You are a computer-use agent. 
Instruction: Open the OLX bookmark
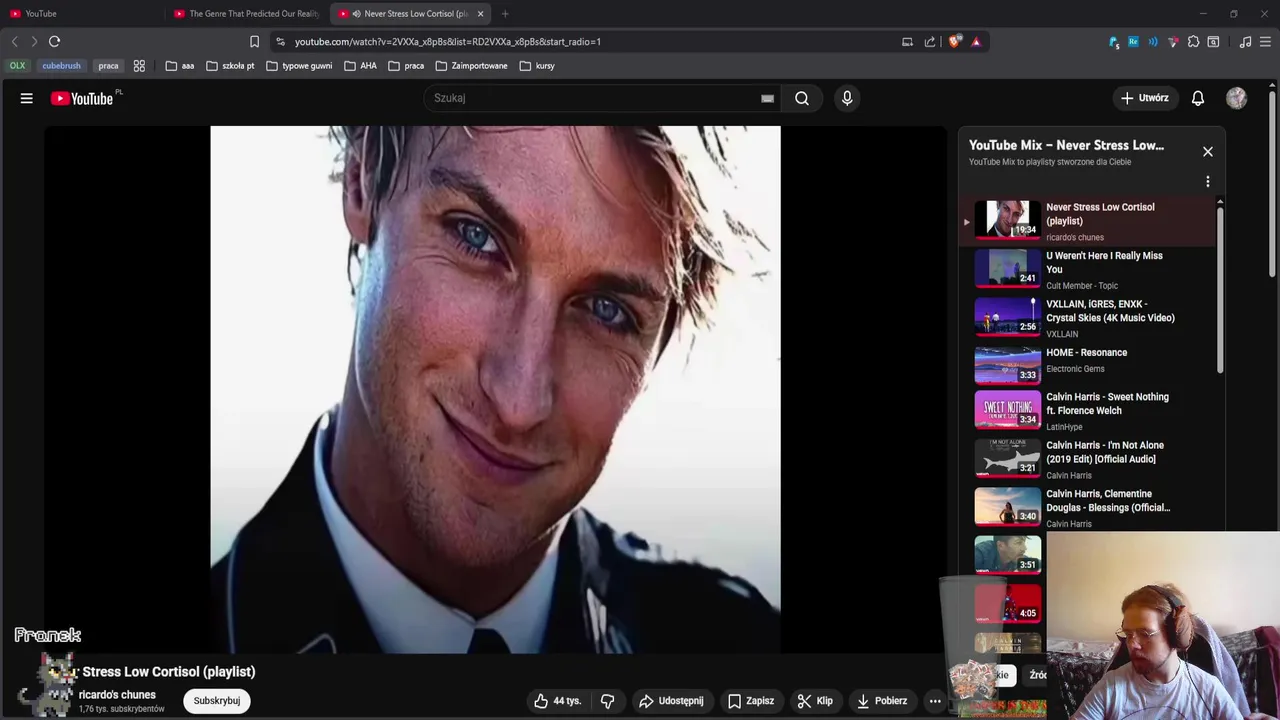click(17, 66)
